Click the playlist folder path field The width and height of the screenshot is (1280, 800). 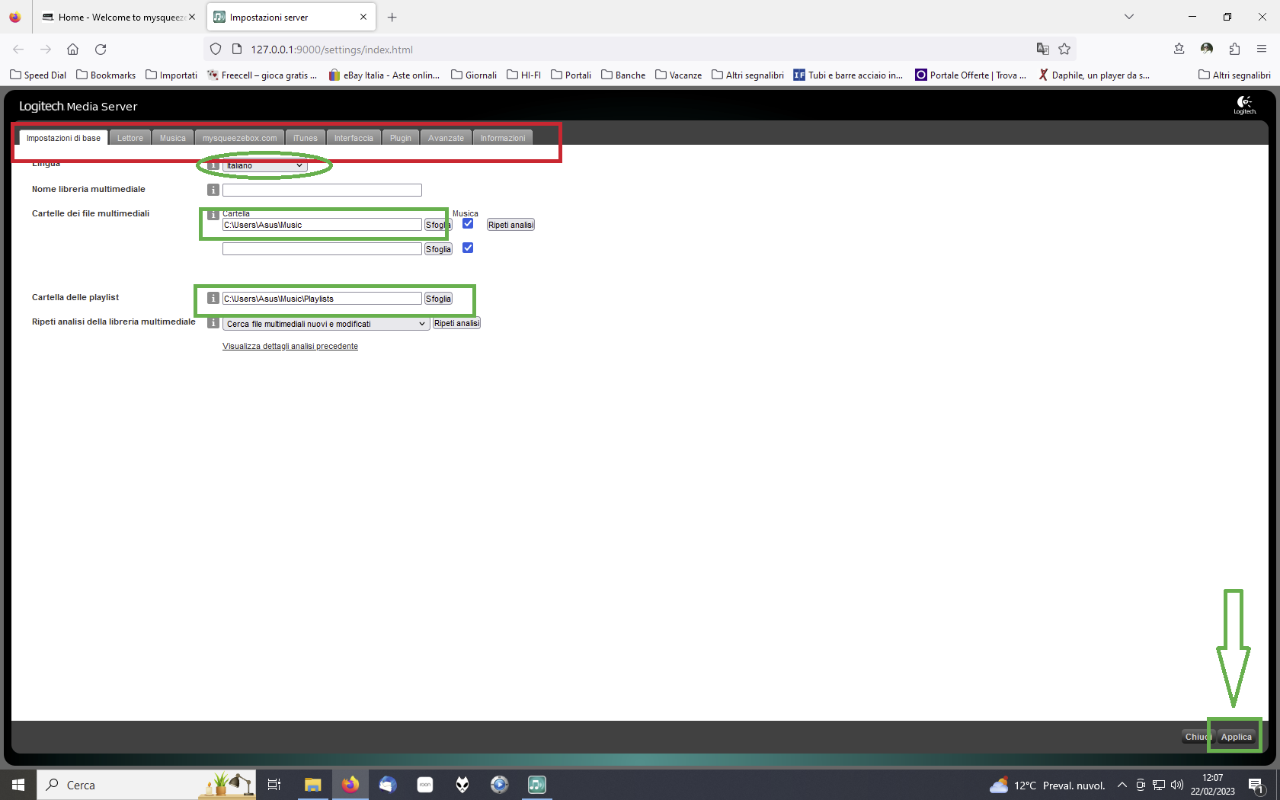pyautogui.click(x=322, y=299)
